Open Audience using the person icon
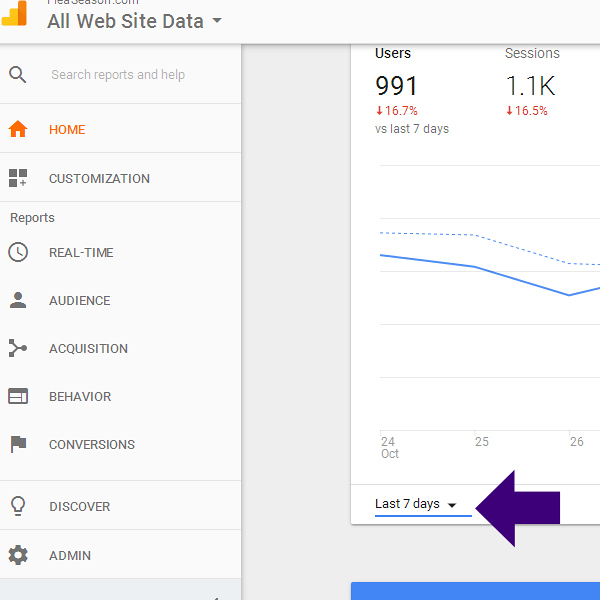600x600 pixels. tap(17, 300)
